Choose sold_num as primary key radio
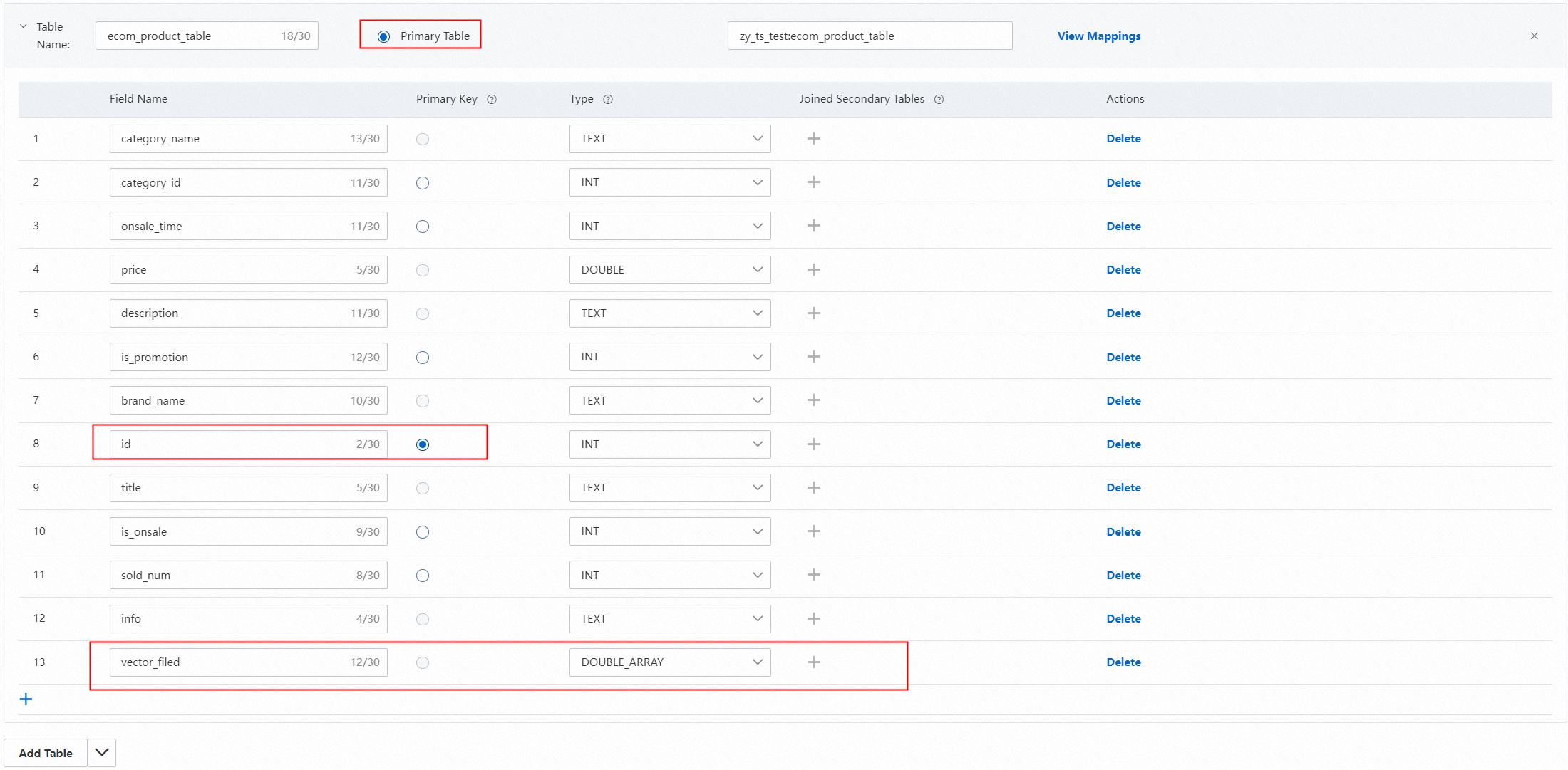The width and height of the screenshot is (1568, 770). [x=423, y=576]
